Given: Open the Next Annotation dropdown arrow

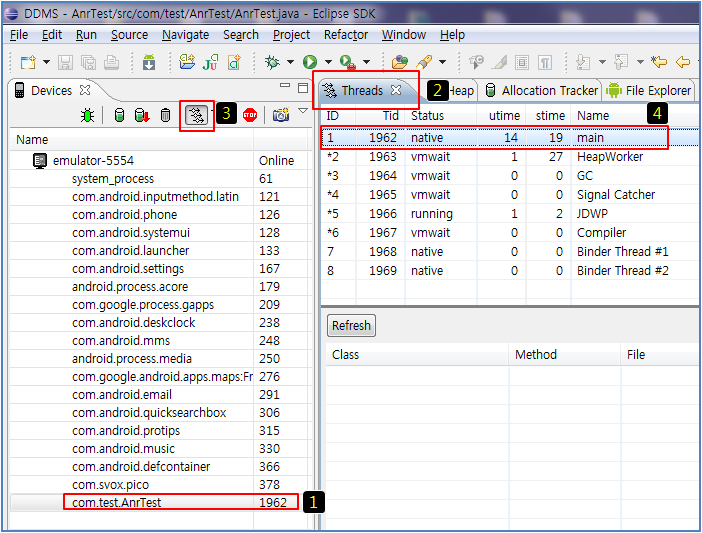Looking at the screenshot, I should click(x=602, y=62).
